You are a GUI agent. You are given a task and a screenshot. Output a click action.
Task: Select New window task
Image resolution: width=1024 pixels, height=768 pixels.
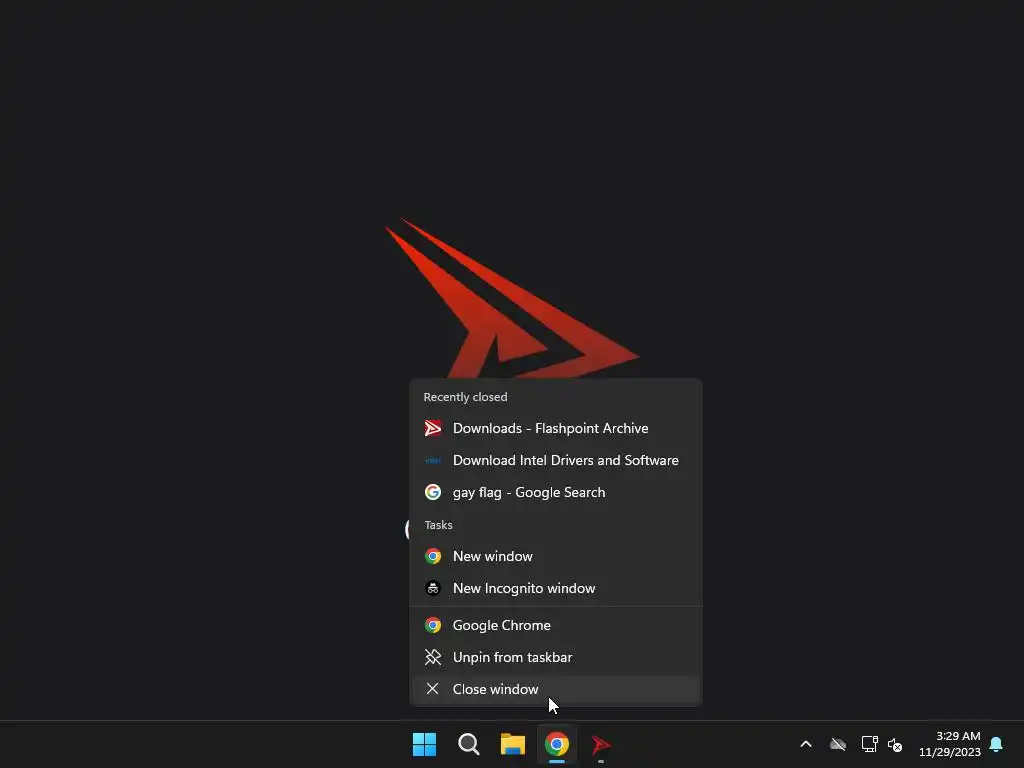tap(556, 556)
